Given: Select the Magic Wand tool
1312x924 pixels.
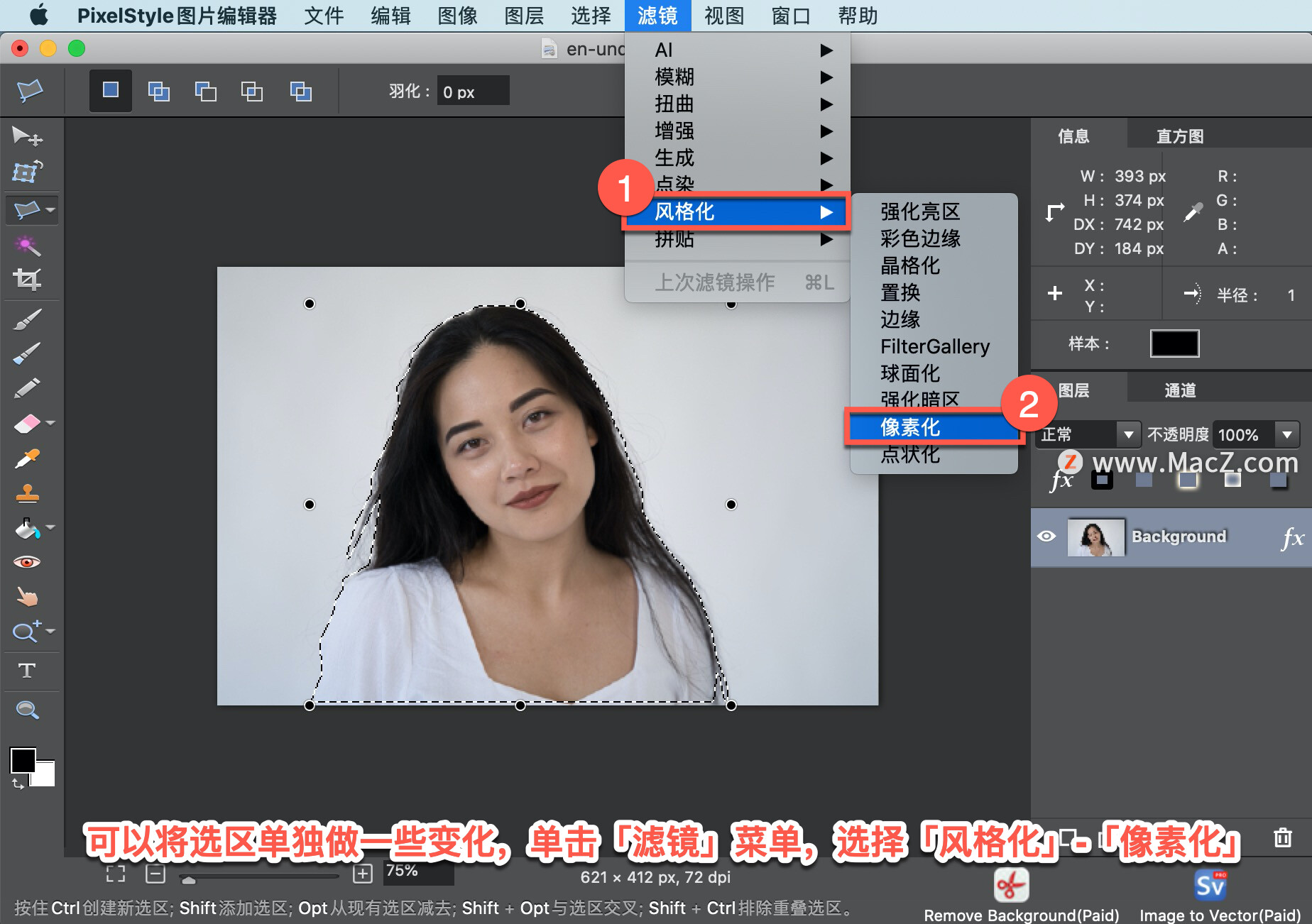Looking at the screenshot, I should click(28, 245).
